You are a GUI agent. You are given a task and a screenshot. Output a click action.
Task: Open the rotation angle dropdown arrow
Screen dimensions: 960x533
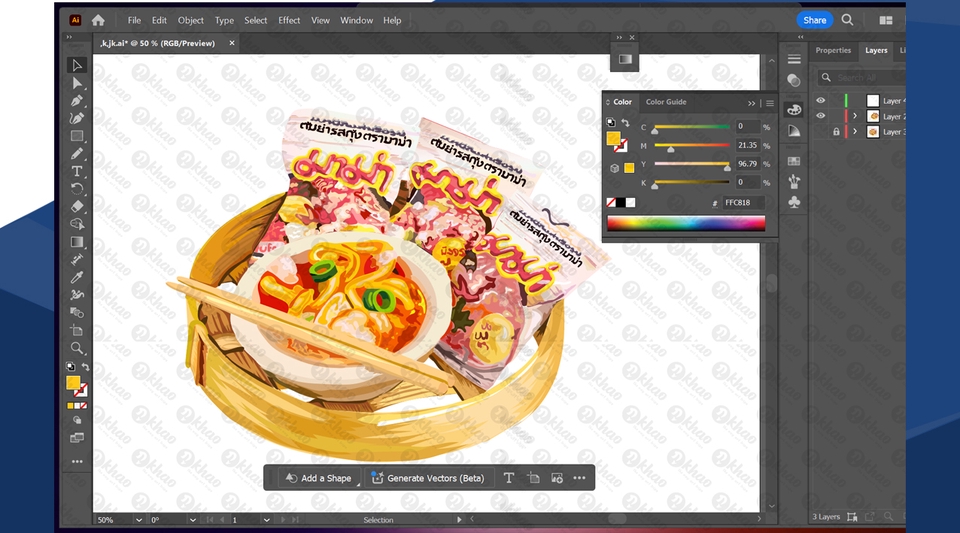(192, 520)
